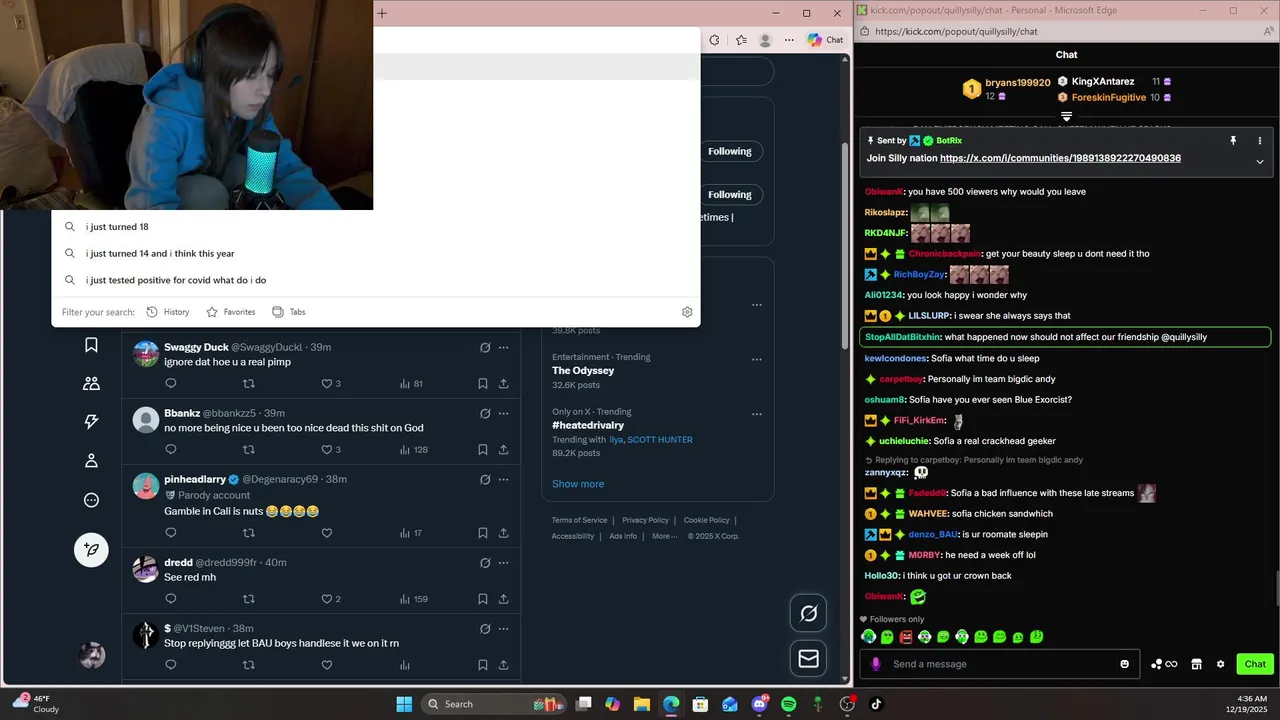Open Cookie Policy footer link
The height and width of the screenshot is (720, 1280).
tap(707, 520)
